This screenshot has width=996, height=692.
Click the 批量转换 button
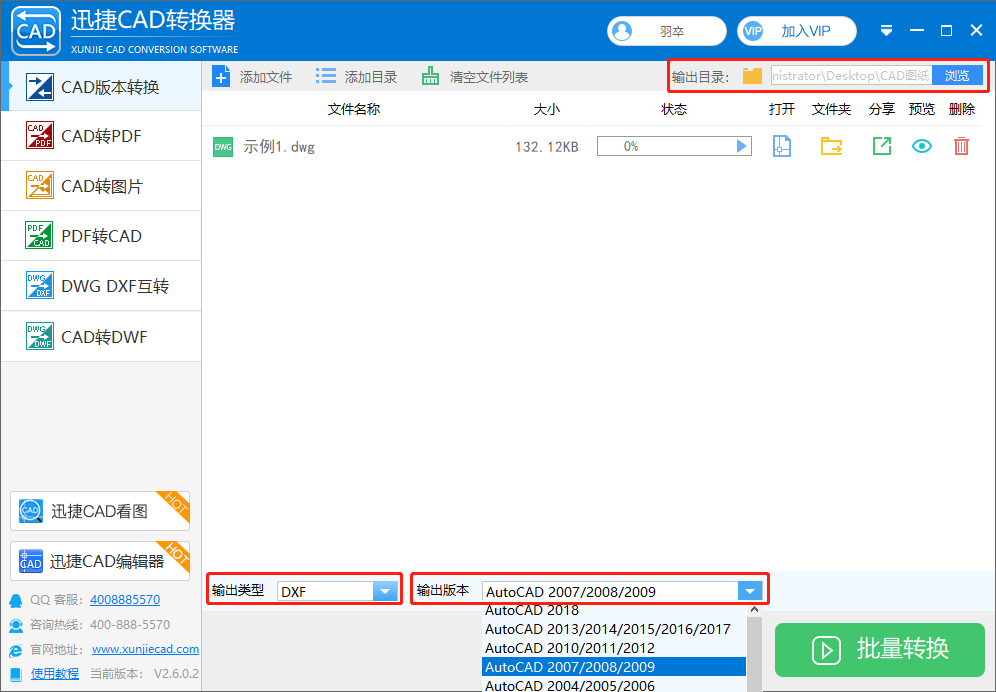[x=880, y=649]
